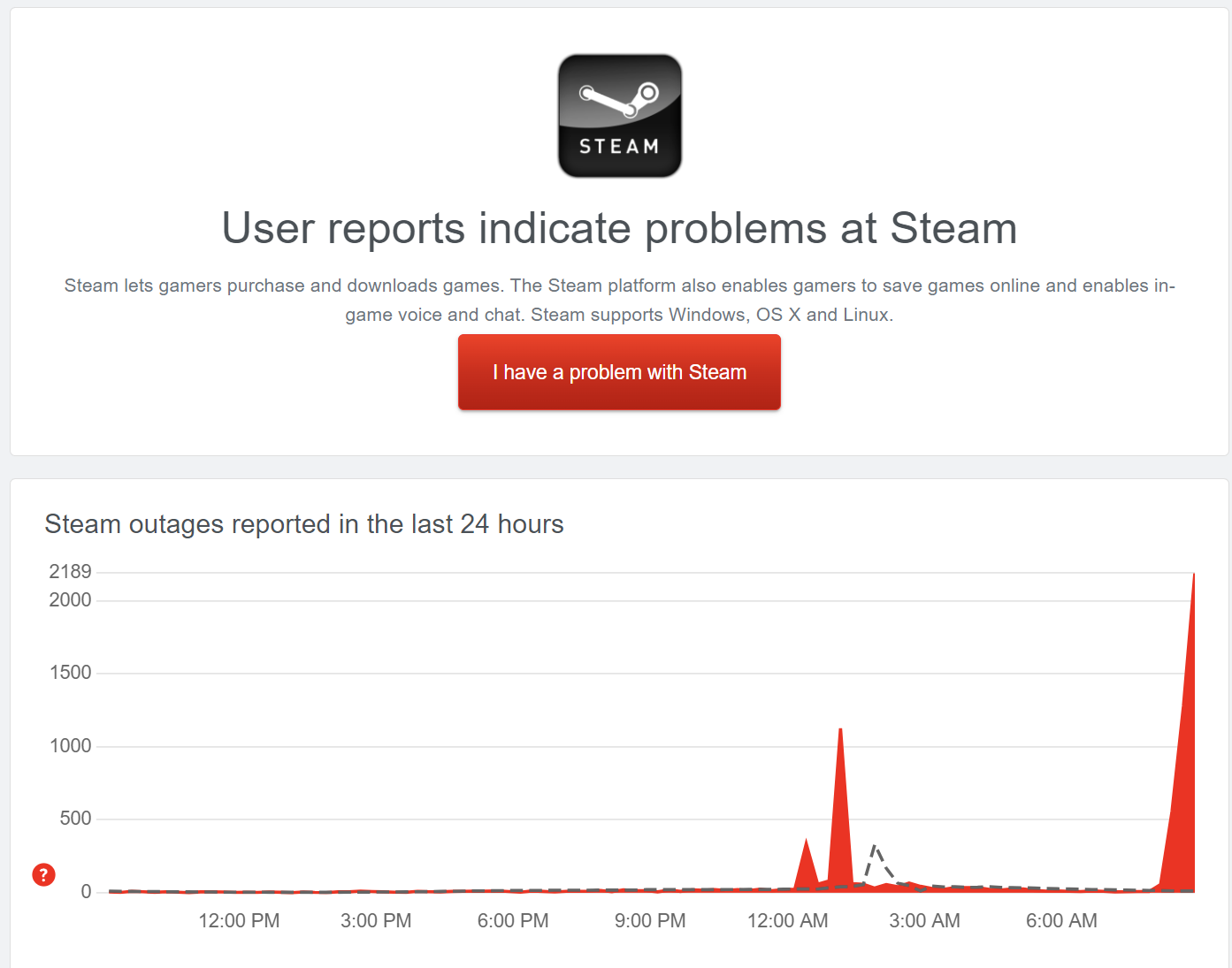Click the 6:00 PM time label
1232x968 pixels.
(x=513, y=920)
